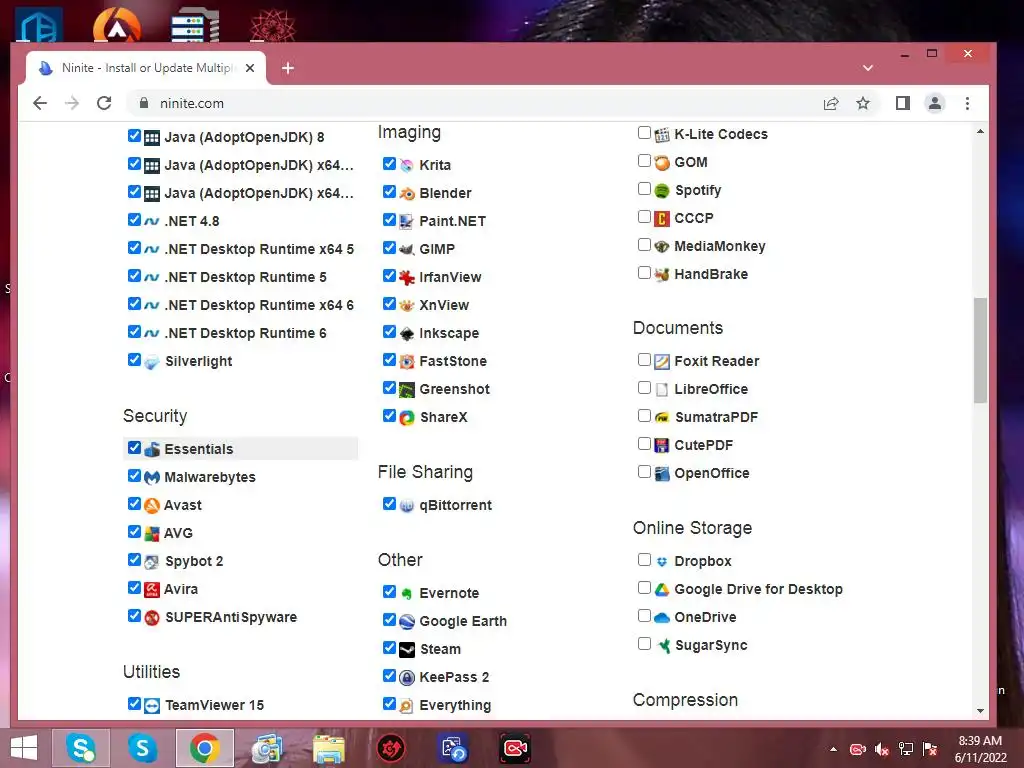Open the Chrome profile avatar
This screenshot has width=1024, height=768.
(x=935, y=103)
